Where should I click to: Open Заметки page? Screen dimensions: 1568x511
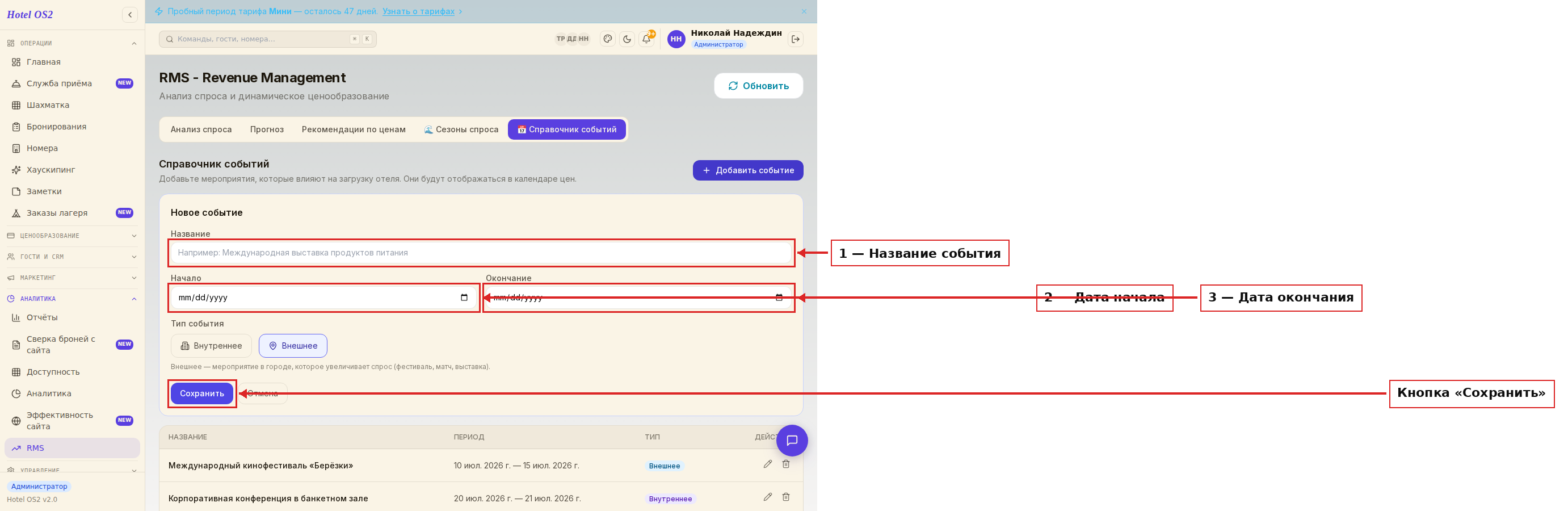tap(73, 191)
